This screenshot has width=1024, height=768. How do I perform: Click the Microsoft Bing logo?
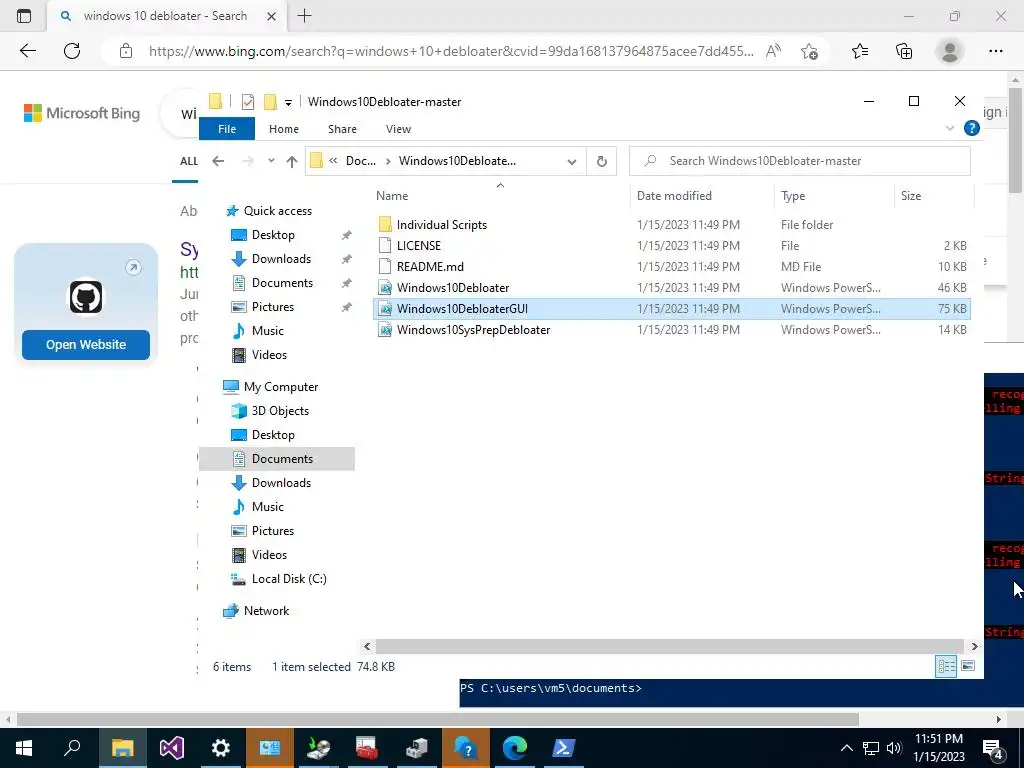tap(82, 113)
